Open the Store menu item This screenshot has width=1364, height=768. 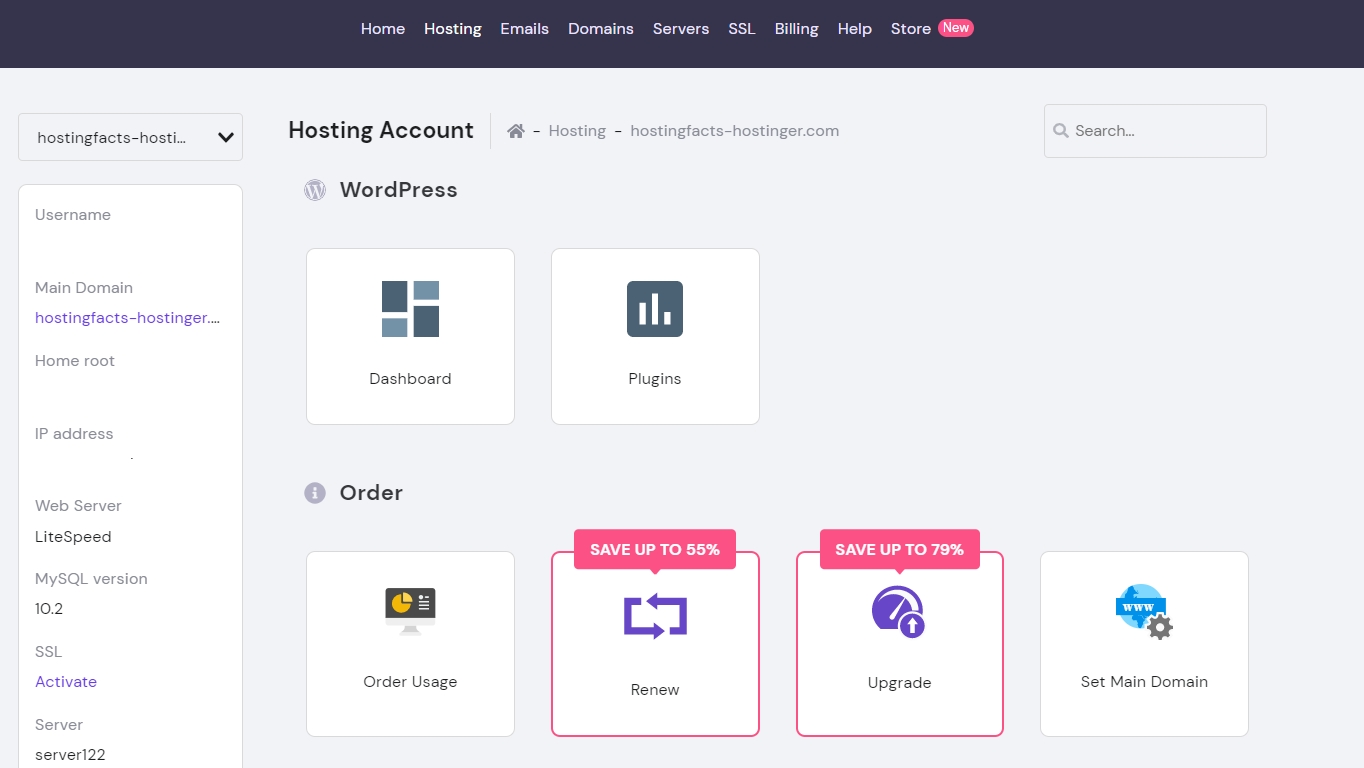(911, 29)
